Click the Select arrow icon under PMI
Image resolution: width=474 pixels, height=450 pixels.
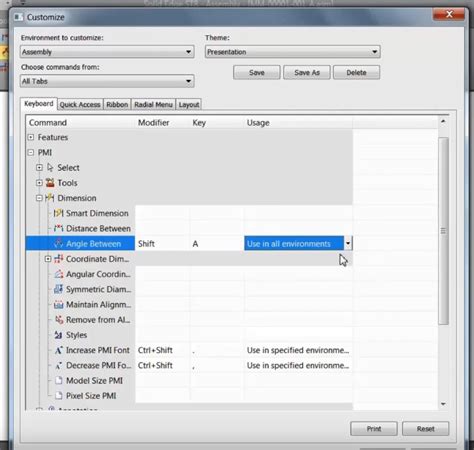50,167
